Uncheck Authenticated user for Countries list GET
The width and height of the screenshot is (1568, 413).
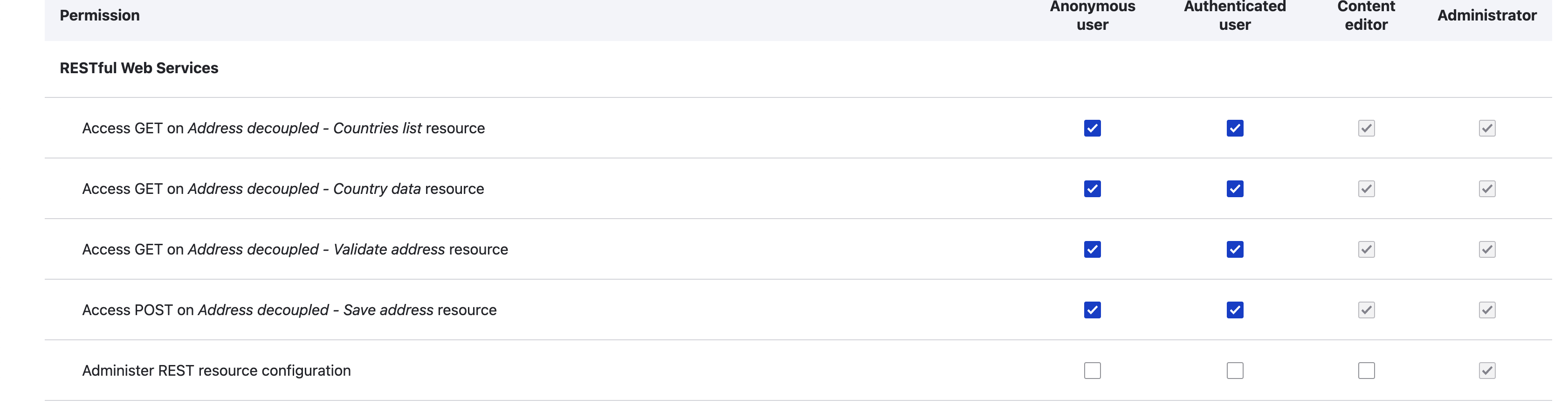coord(1234,128)
